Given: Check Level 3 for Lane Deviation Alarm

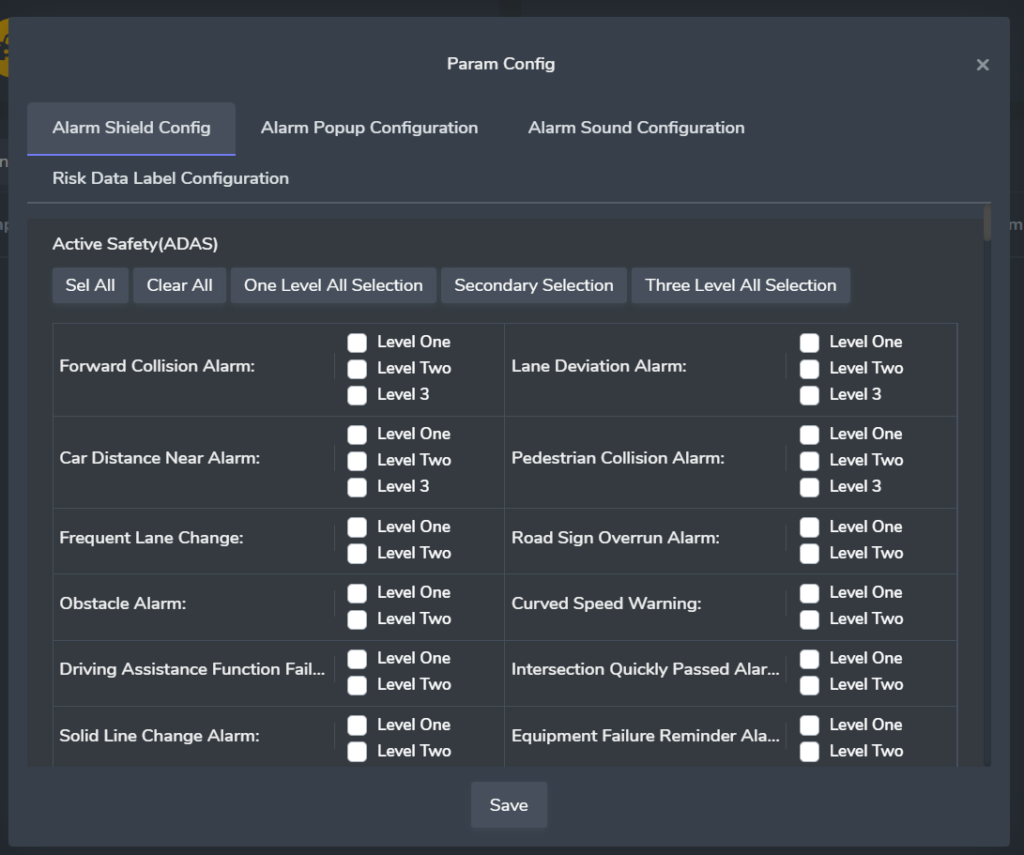Looking at the screenshot, I should click(809, 395).
